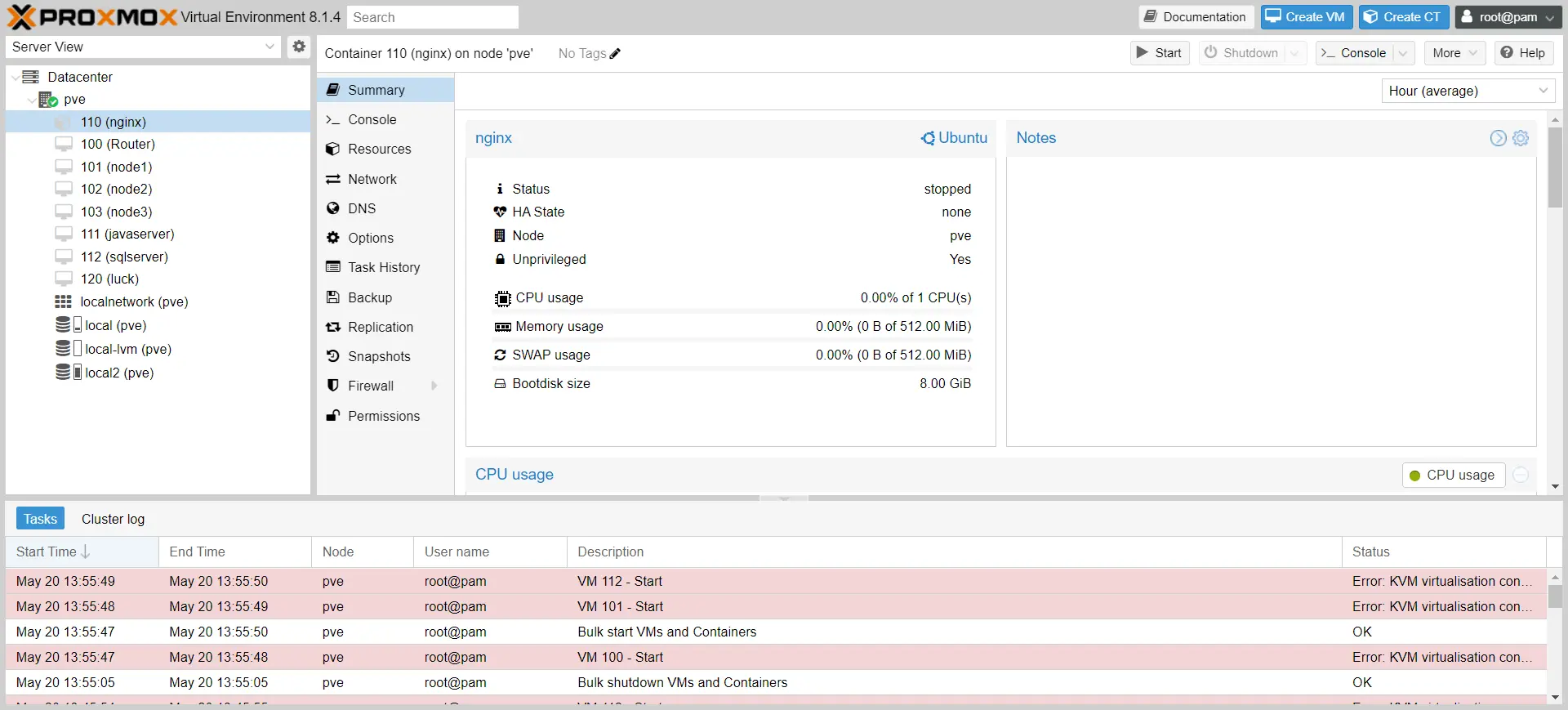
Task: Open the Resources menu item
Action: tap(385, 149)
